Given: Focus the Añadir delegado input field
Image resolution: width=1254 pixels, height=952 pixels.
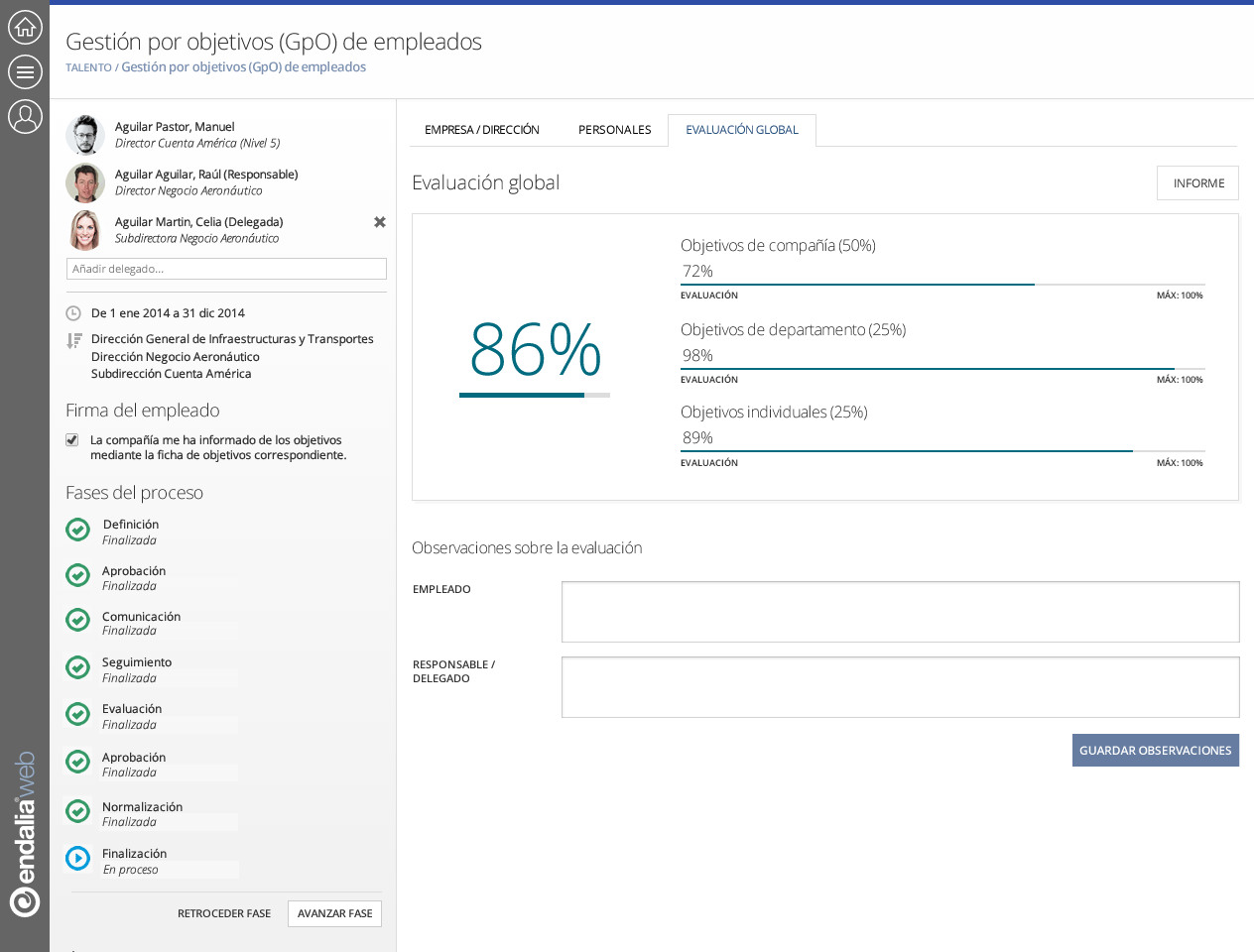Looking at the screenshot, I should point(226,269).
